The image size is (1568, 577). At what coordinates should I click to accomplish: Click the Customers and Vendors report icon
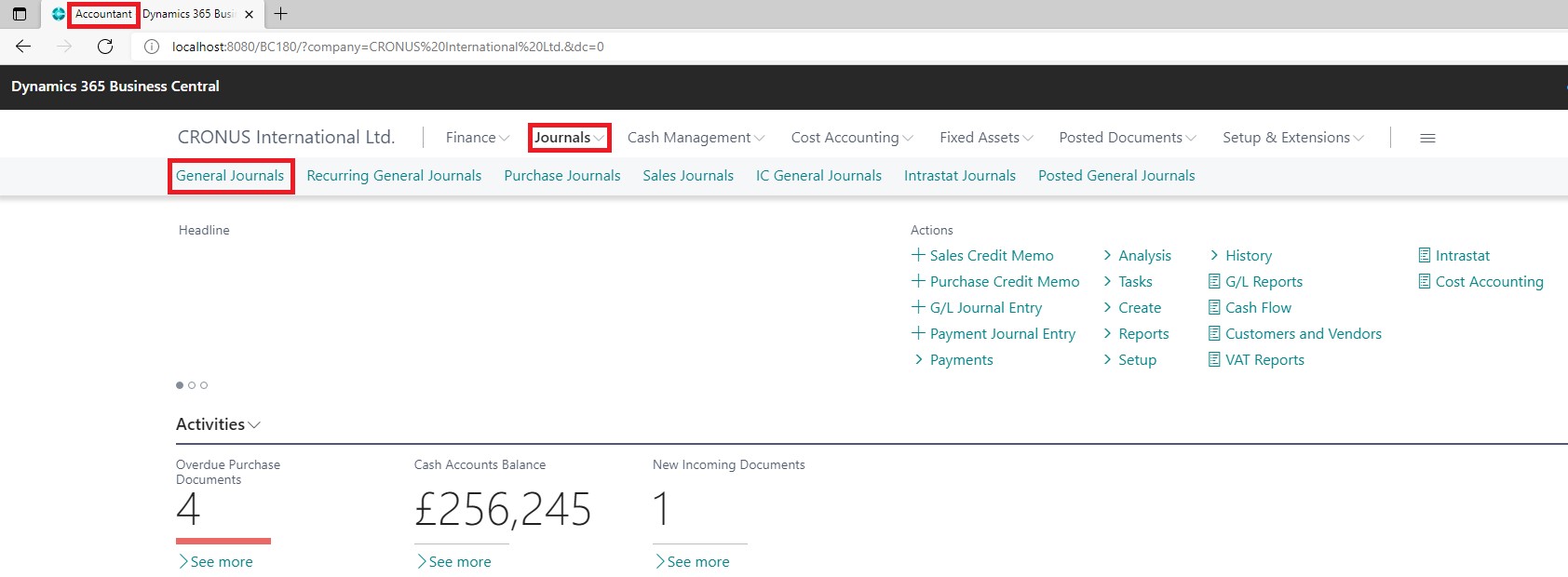(1214, 333)
